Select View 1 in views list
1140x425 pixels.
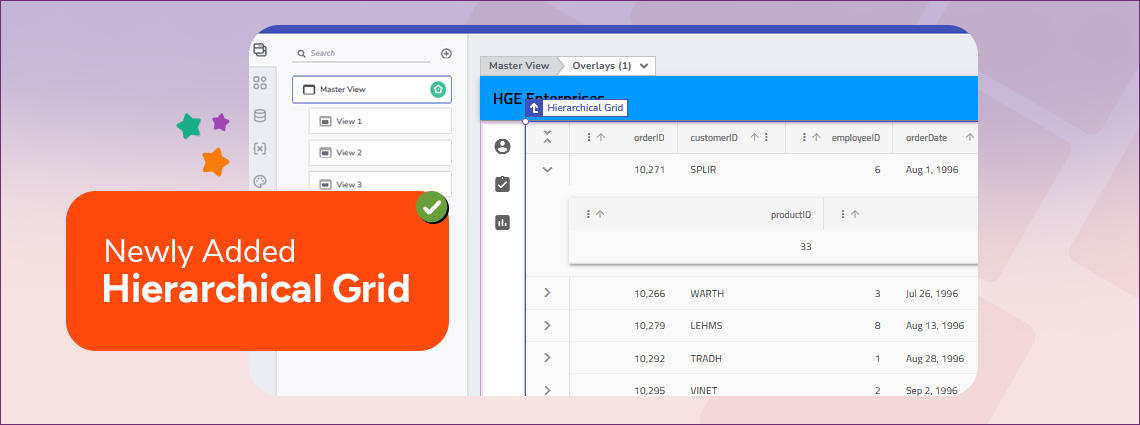point(380,121)
